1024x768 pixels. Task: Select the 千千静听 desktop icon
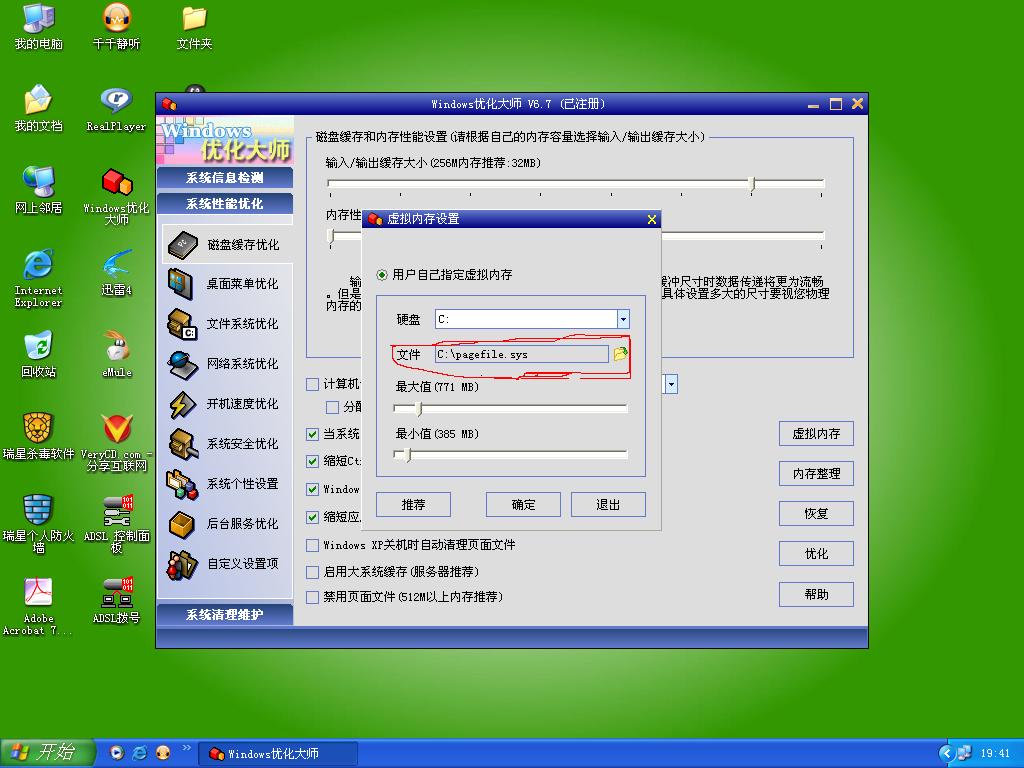pos(116,27)
